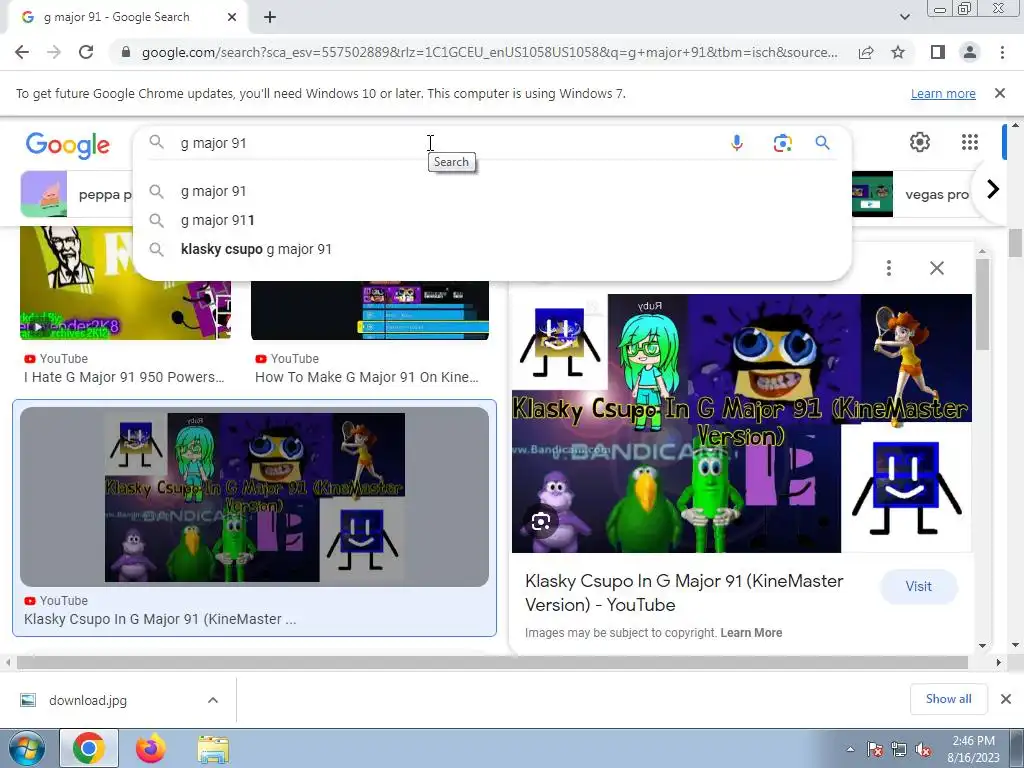Open the tab search dropdown arrow
This screenshot has width=1024, height=768.
[x=904, y=17]
